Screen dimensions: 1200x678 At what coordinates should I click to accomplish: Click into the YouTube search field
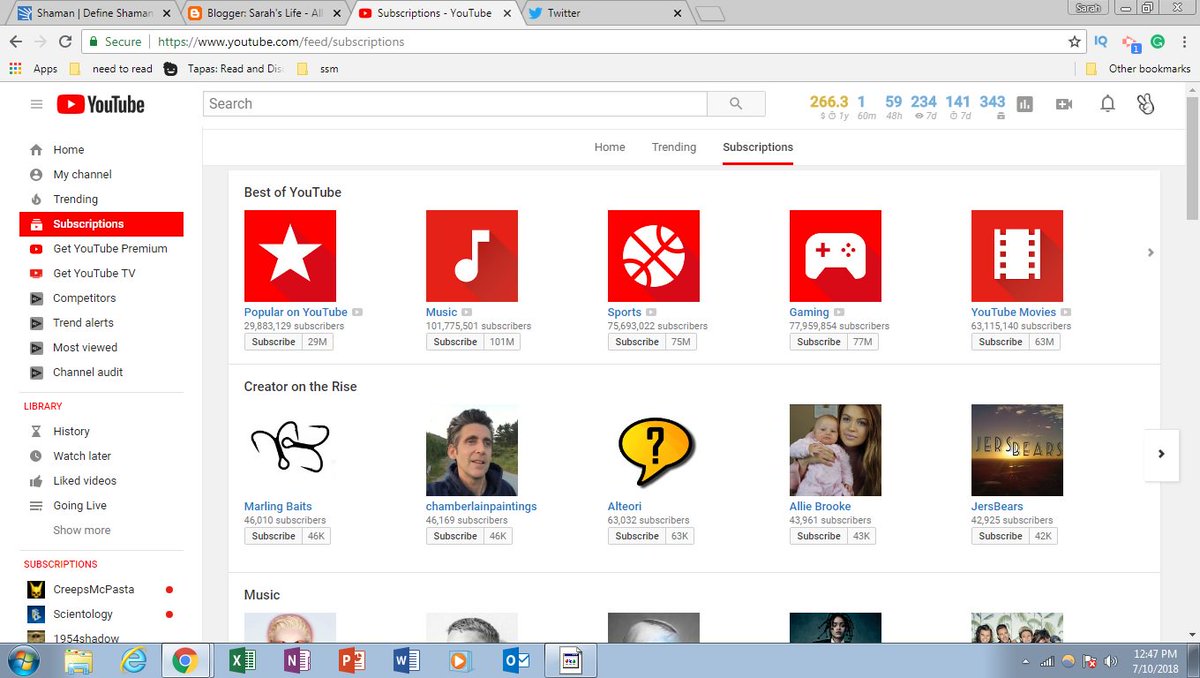[455, 104]
